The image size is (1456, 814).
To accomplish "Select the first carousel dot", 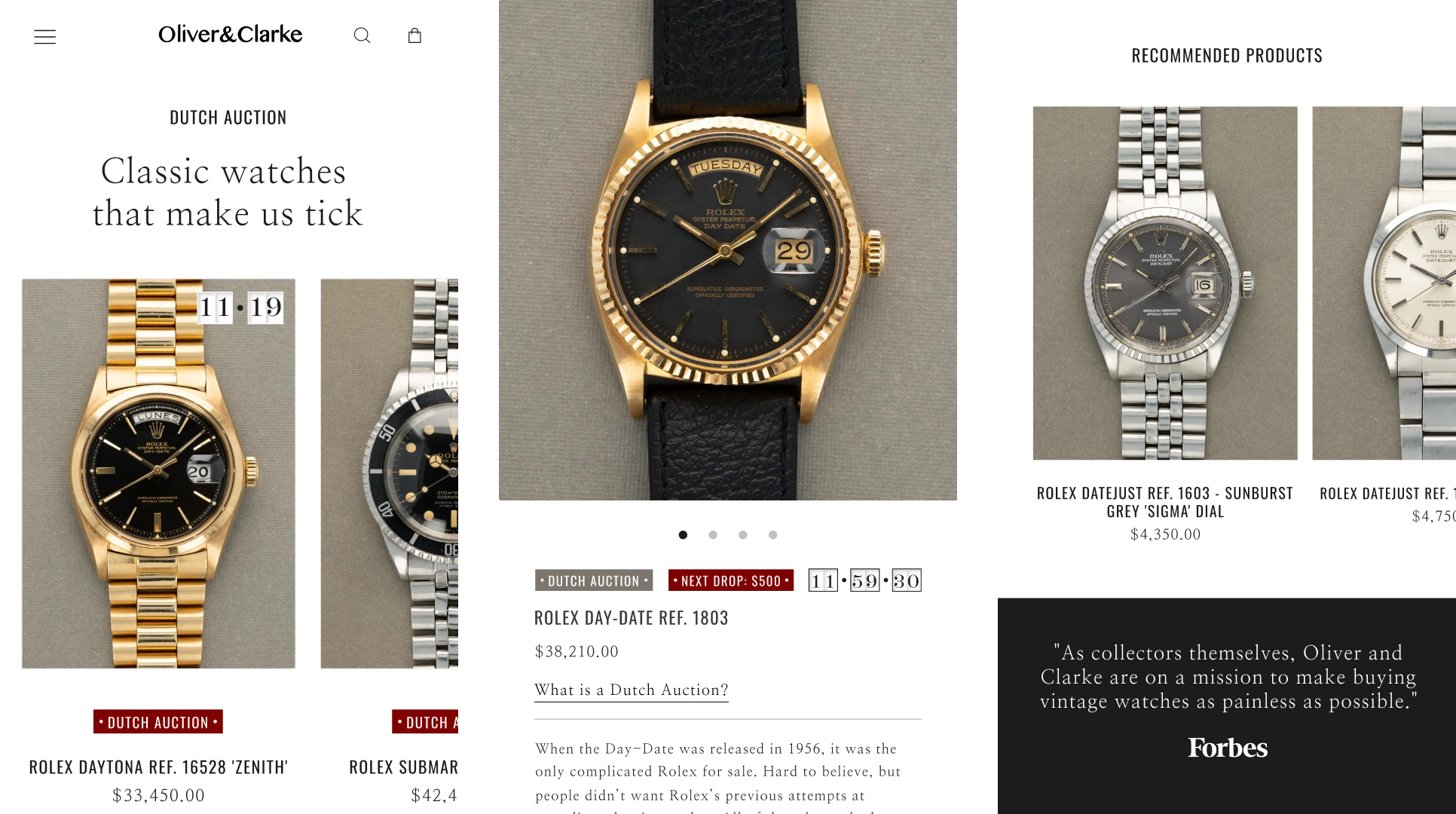I will [683, 535].
